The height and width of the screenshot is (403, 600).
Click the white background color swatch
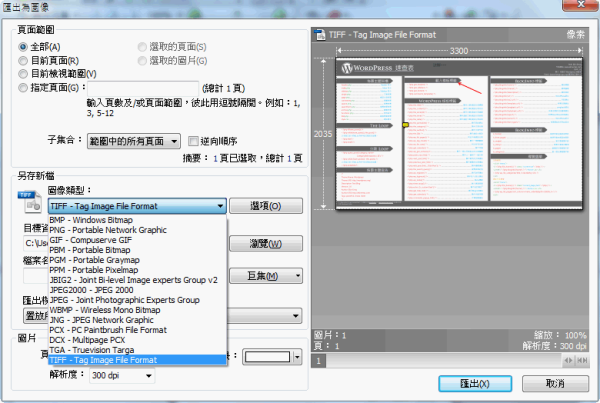[267, 357]
